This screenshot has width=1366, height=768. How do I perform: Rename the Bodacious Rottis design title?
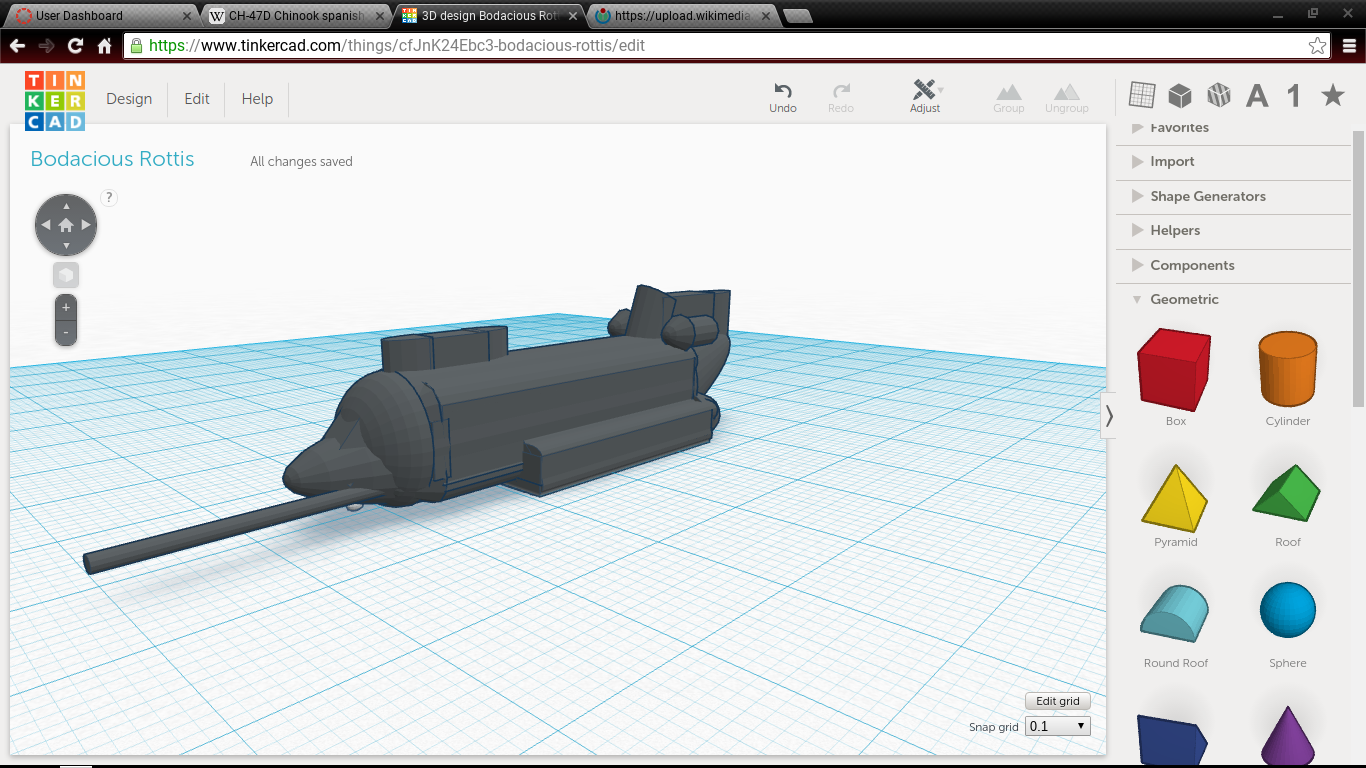[x=112, y=159]
